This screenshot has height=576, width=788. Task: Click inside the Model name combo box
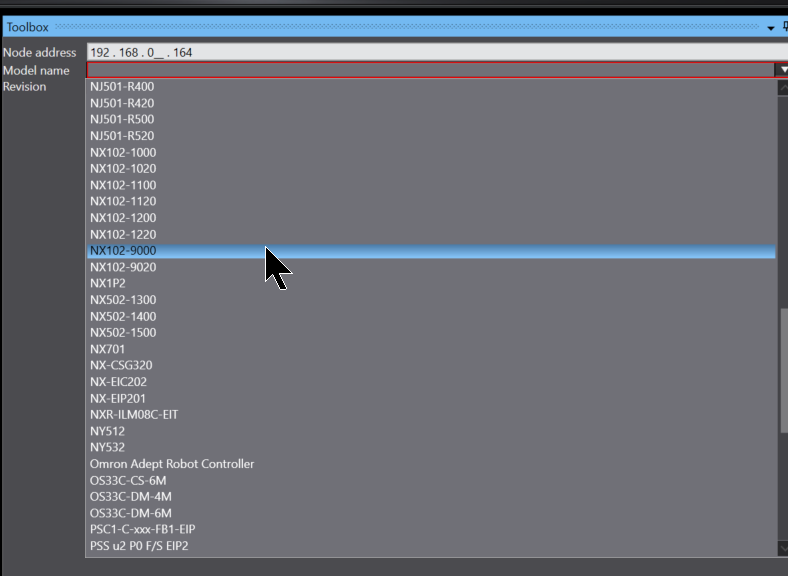tap(430, 70)
